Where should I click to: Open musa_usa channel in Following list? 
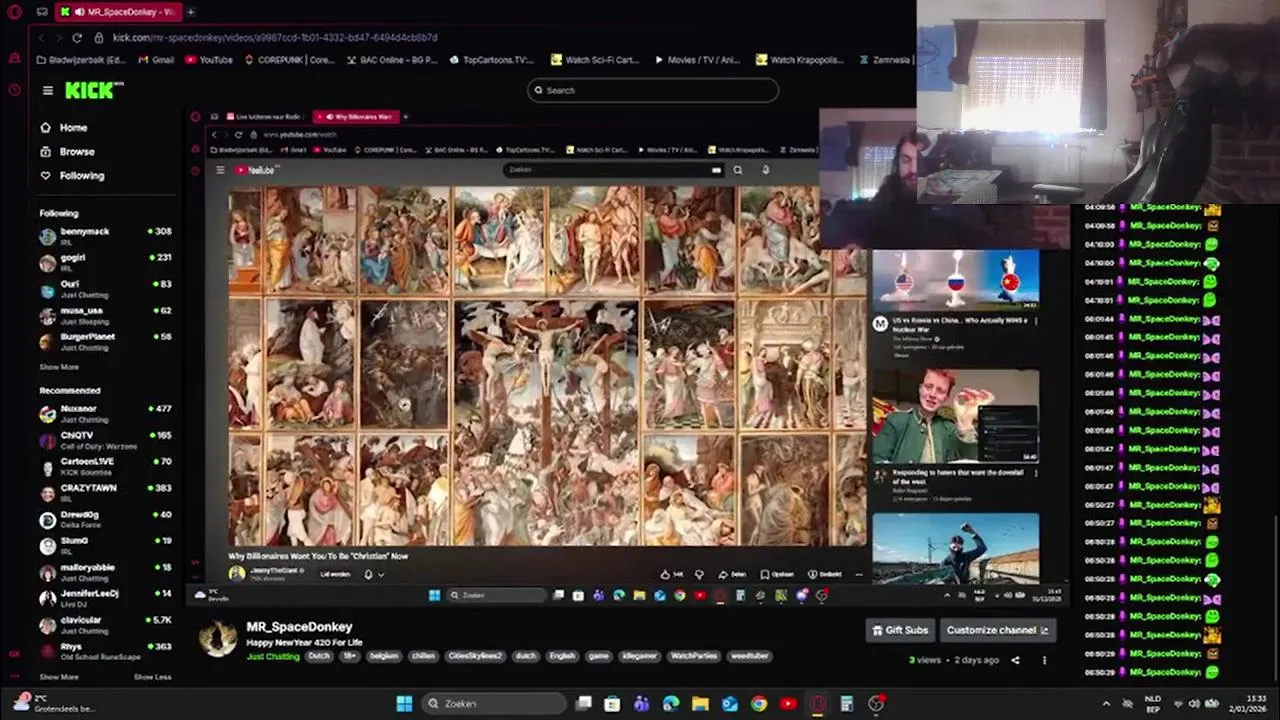pyautogui.click(x=105, y=315)
